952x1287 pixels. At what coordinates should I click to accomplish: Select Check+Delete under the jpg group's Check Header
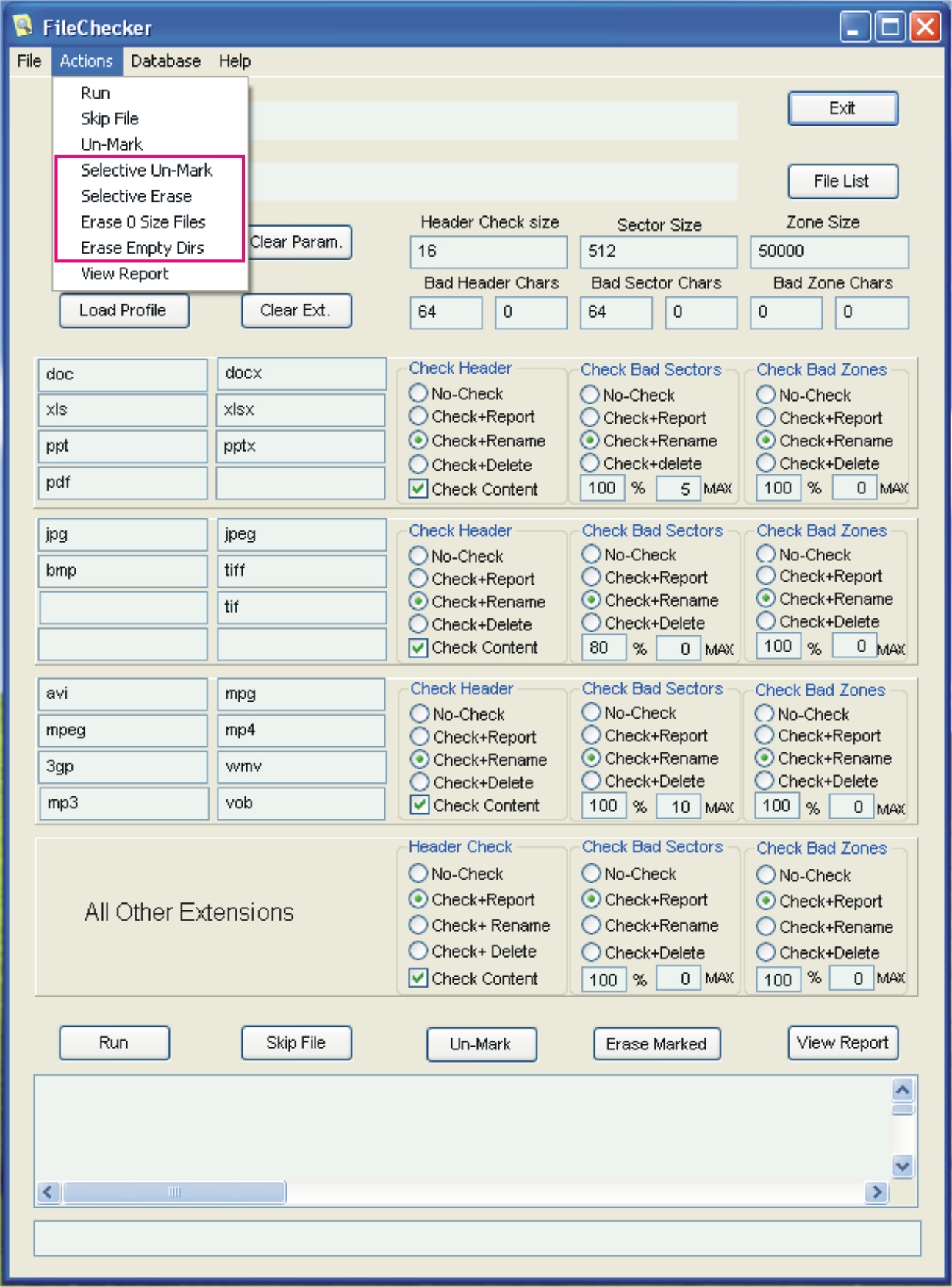click(x=418, y=624)
